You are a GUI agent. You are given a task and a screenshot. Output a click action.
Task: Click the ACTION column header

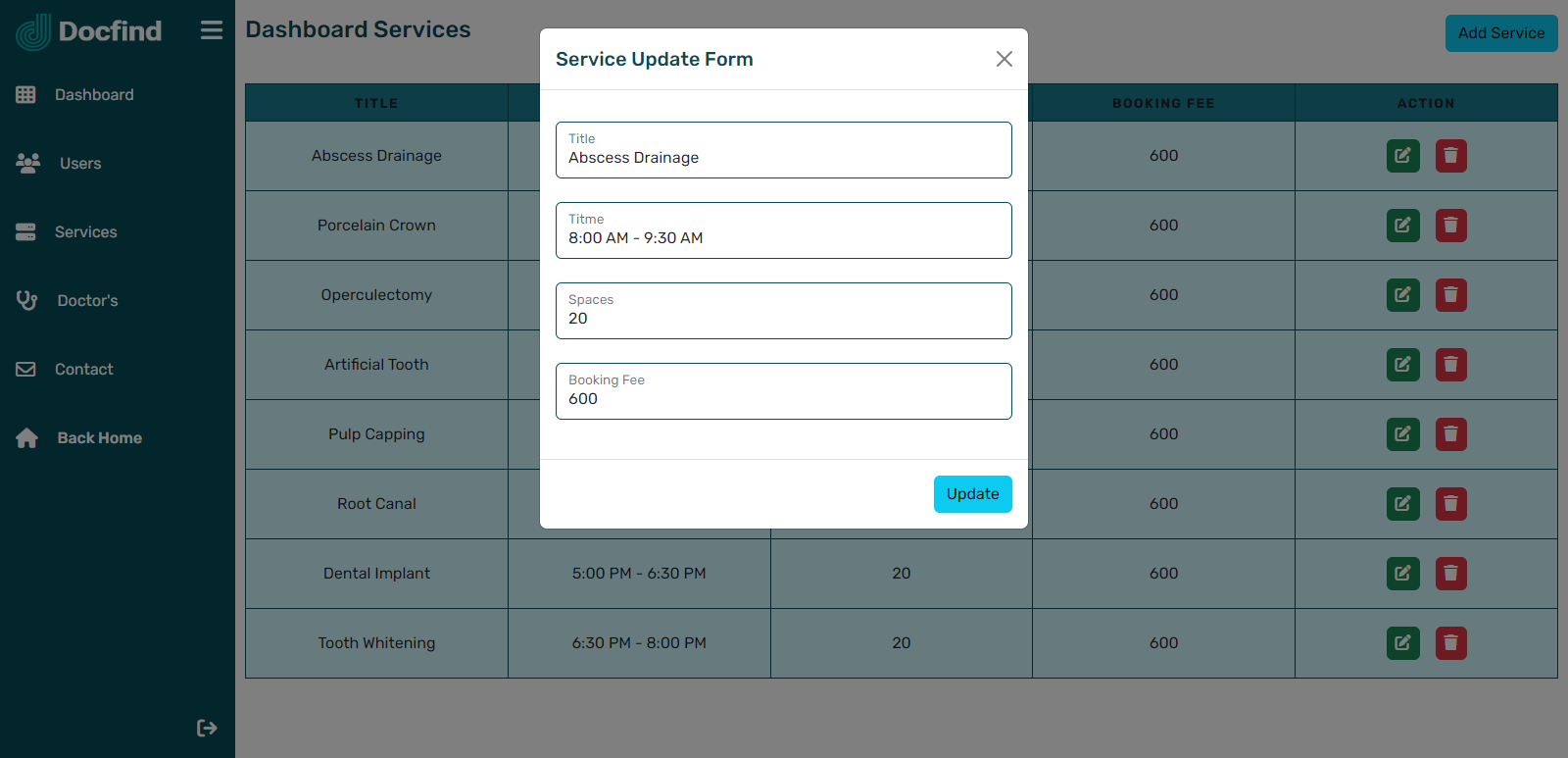(x=1426, y=103)
